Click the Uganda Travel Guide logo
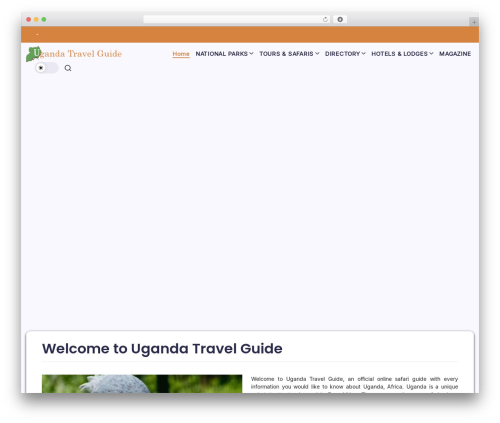This screenshot has width=500, height=423. [74, 54]
